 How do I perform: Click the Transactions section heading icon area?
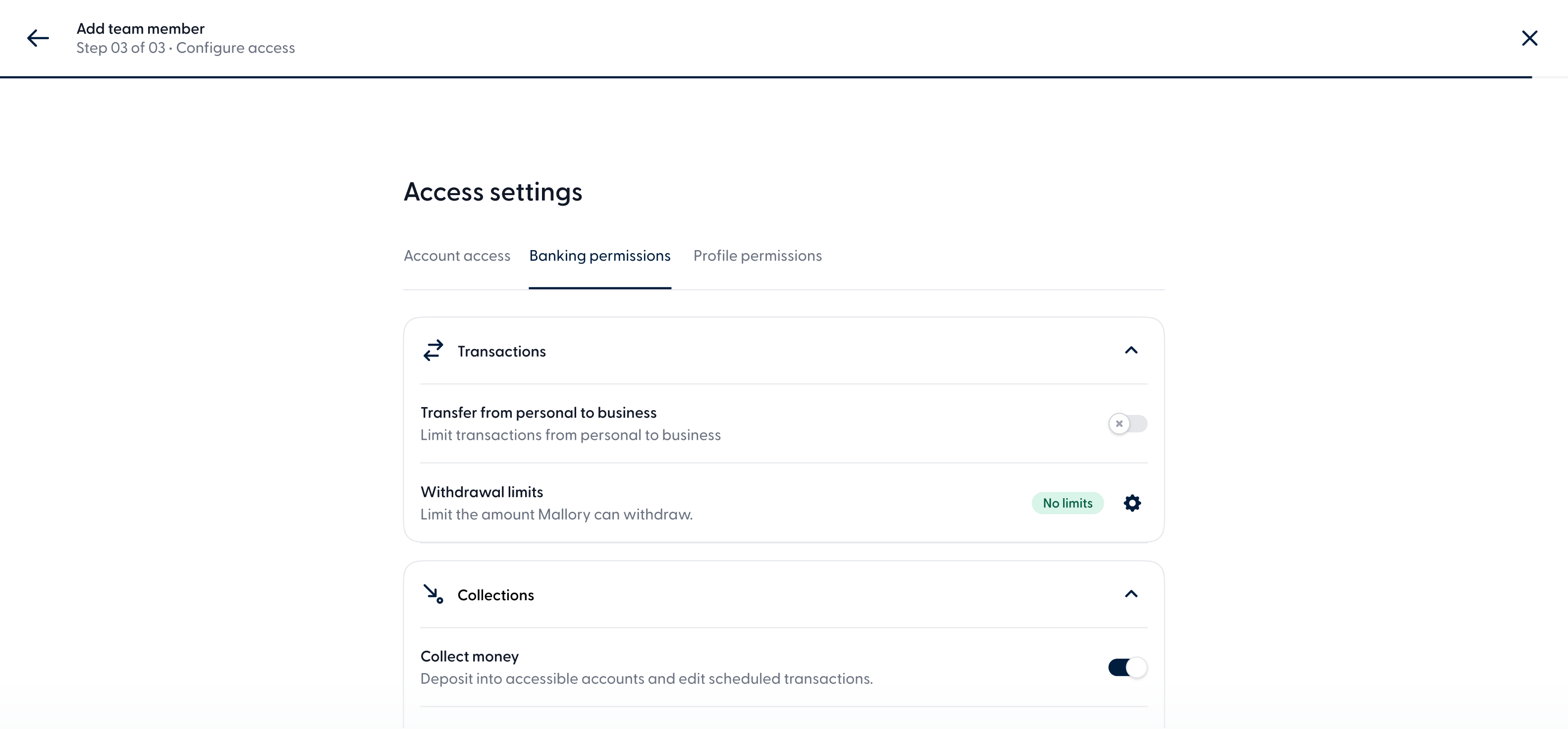[x=433, y=351]
